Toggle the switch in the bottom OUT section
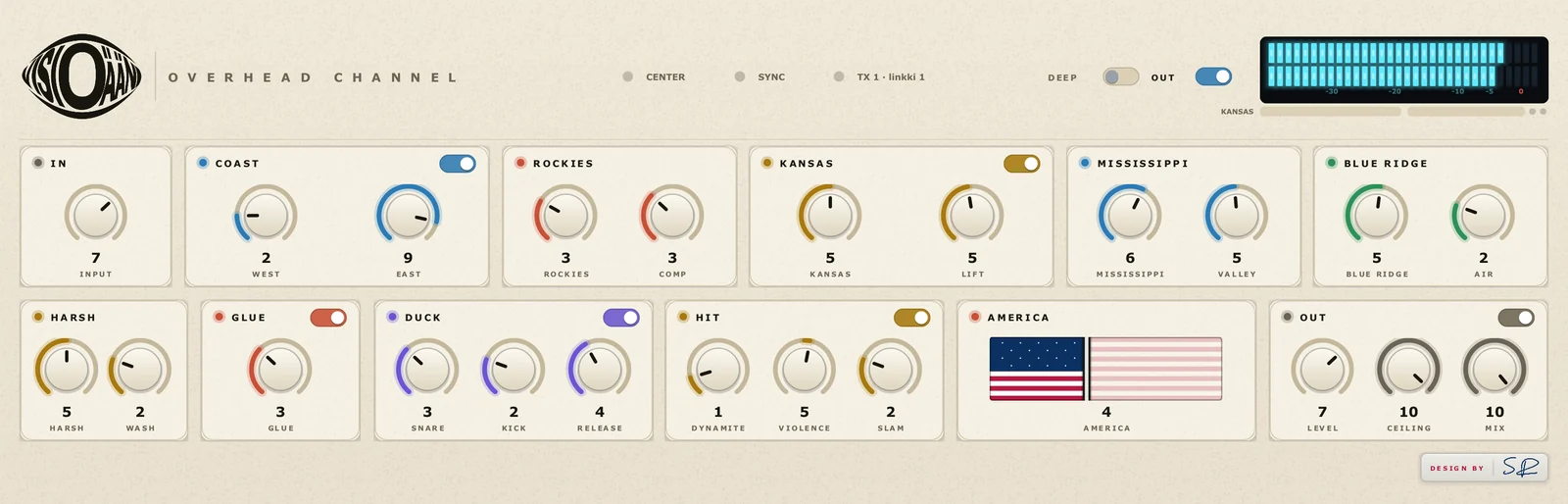The width and height of the screenshot is (1568, 504). point(1516,318)
